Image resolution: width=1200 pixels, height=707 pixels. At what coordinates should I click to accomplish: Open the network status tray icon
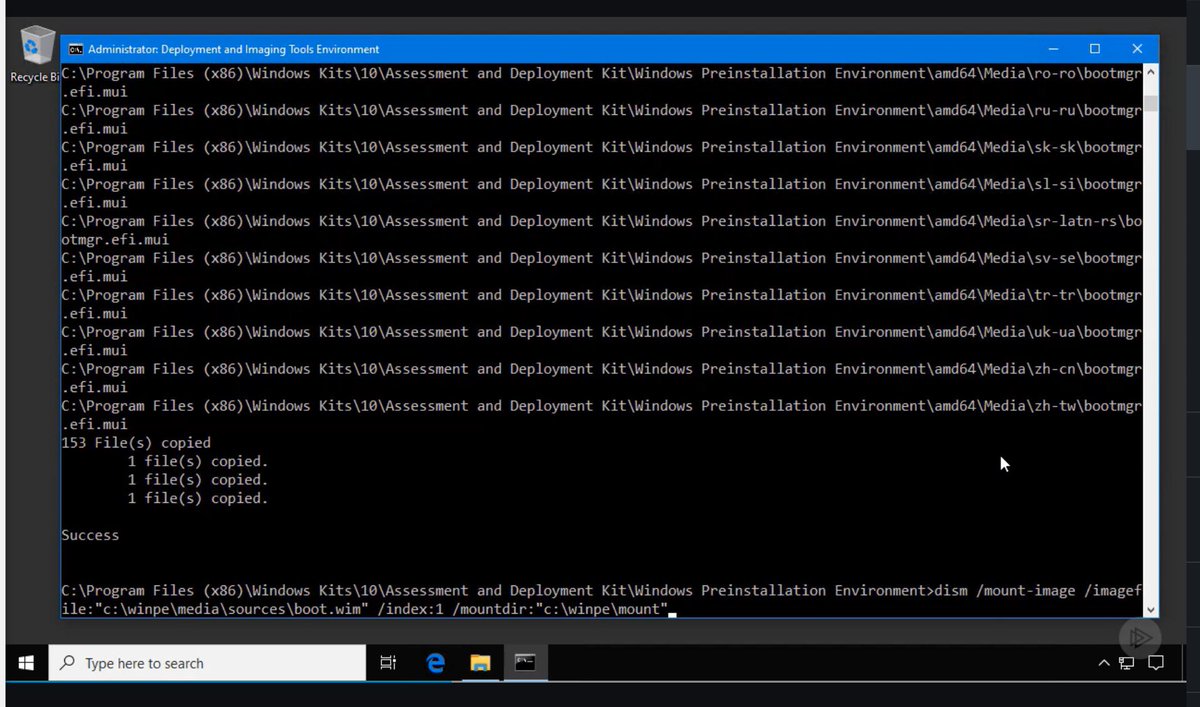(1127, 663)
